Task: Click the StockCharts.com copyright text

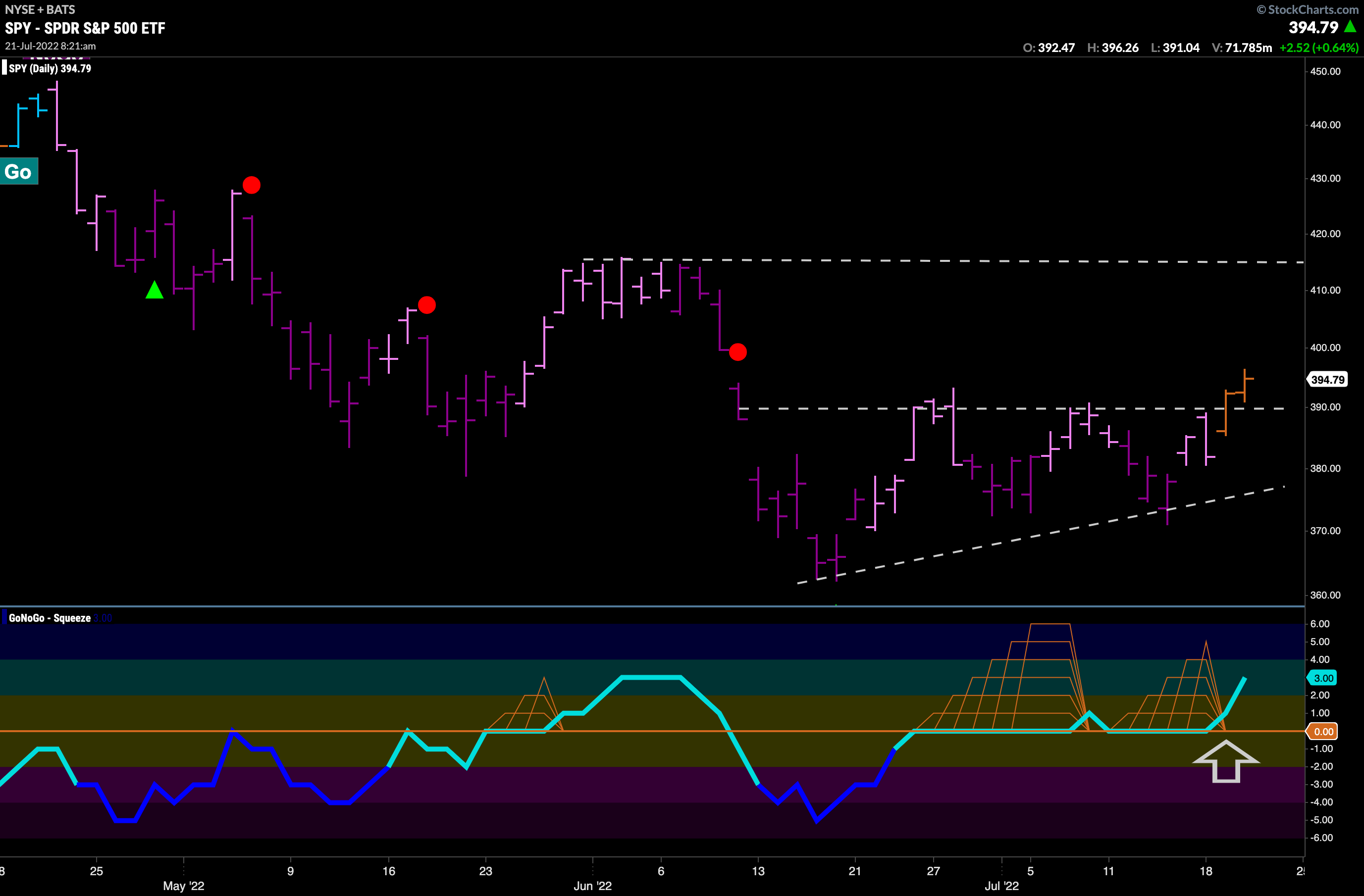Action: click(1307, 9)
